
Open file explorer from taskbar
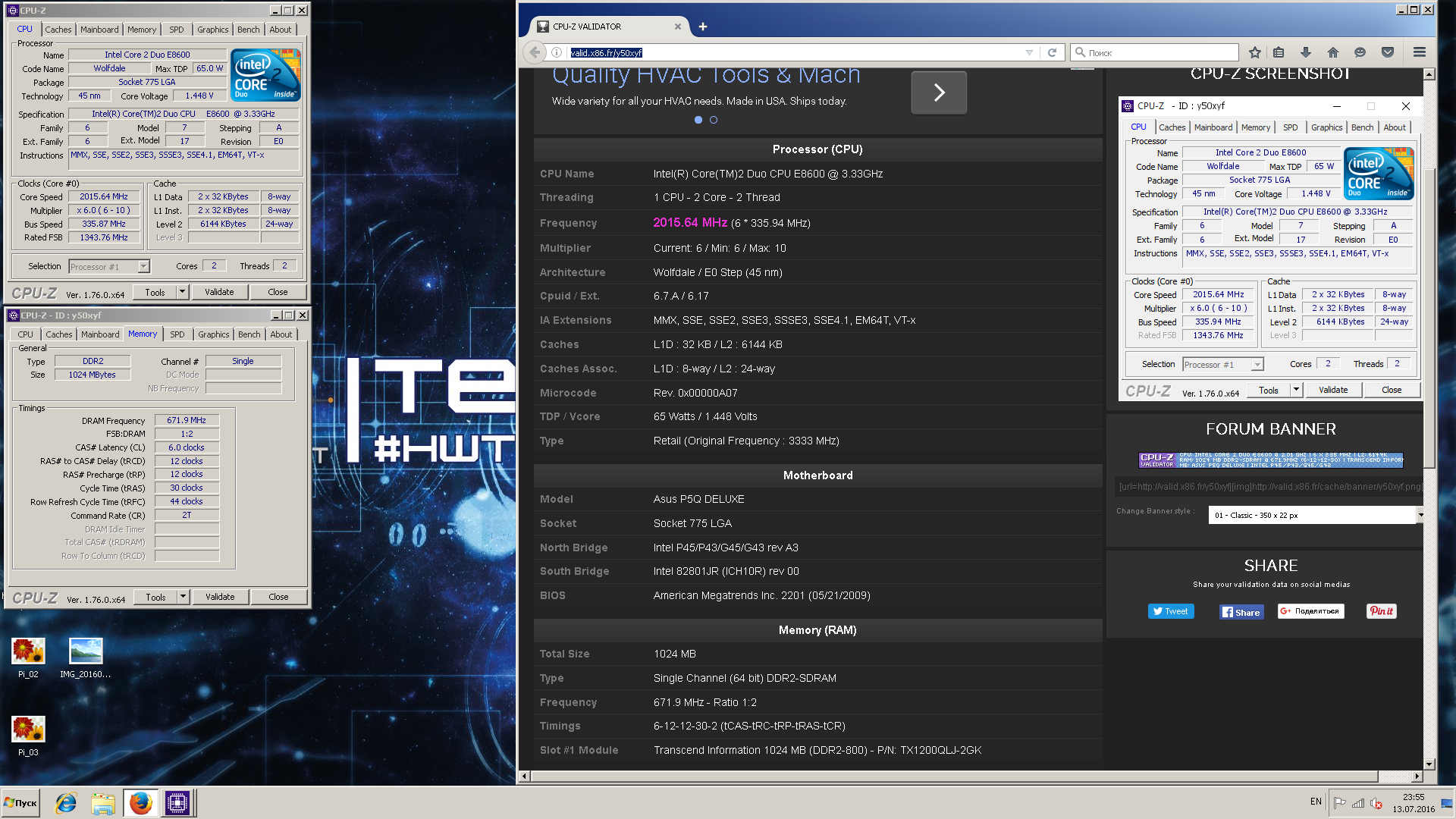point(102,803)
